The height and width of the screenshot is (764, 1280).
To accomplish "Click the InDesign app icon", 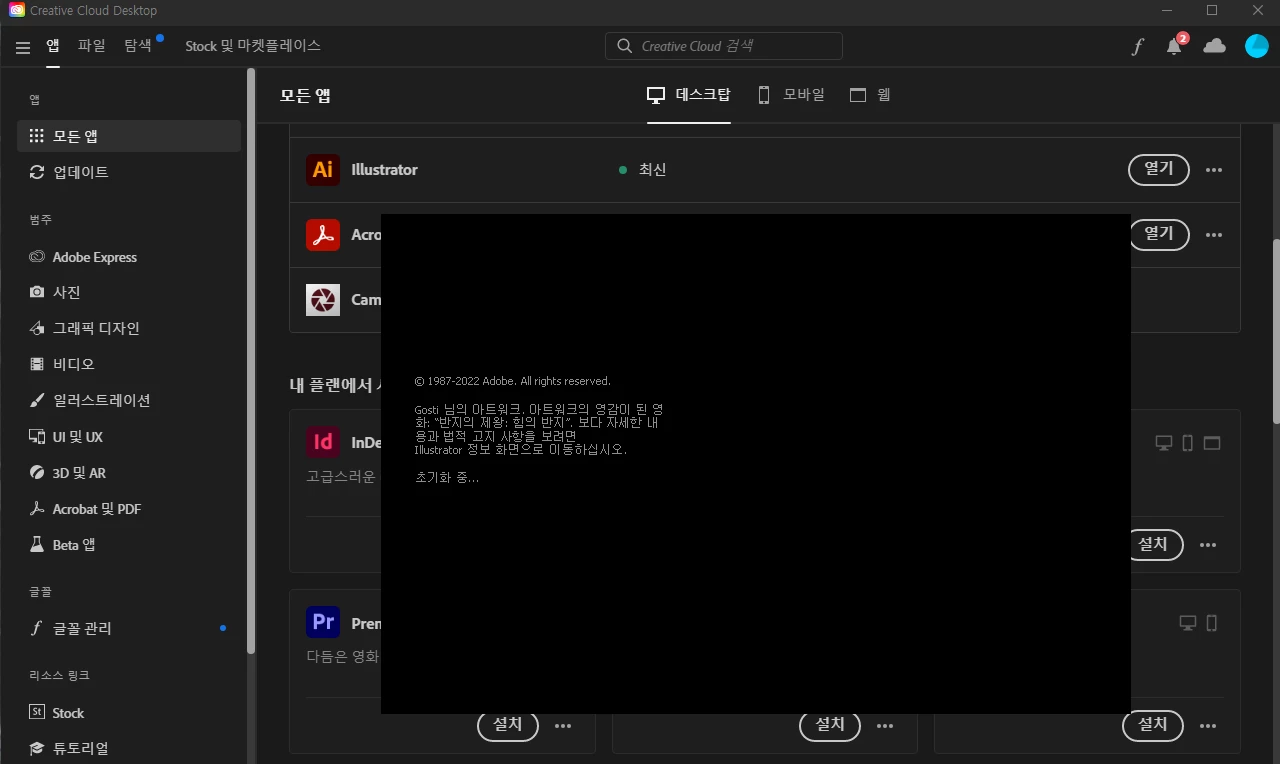I will point(323,442).
